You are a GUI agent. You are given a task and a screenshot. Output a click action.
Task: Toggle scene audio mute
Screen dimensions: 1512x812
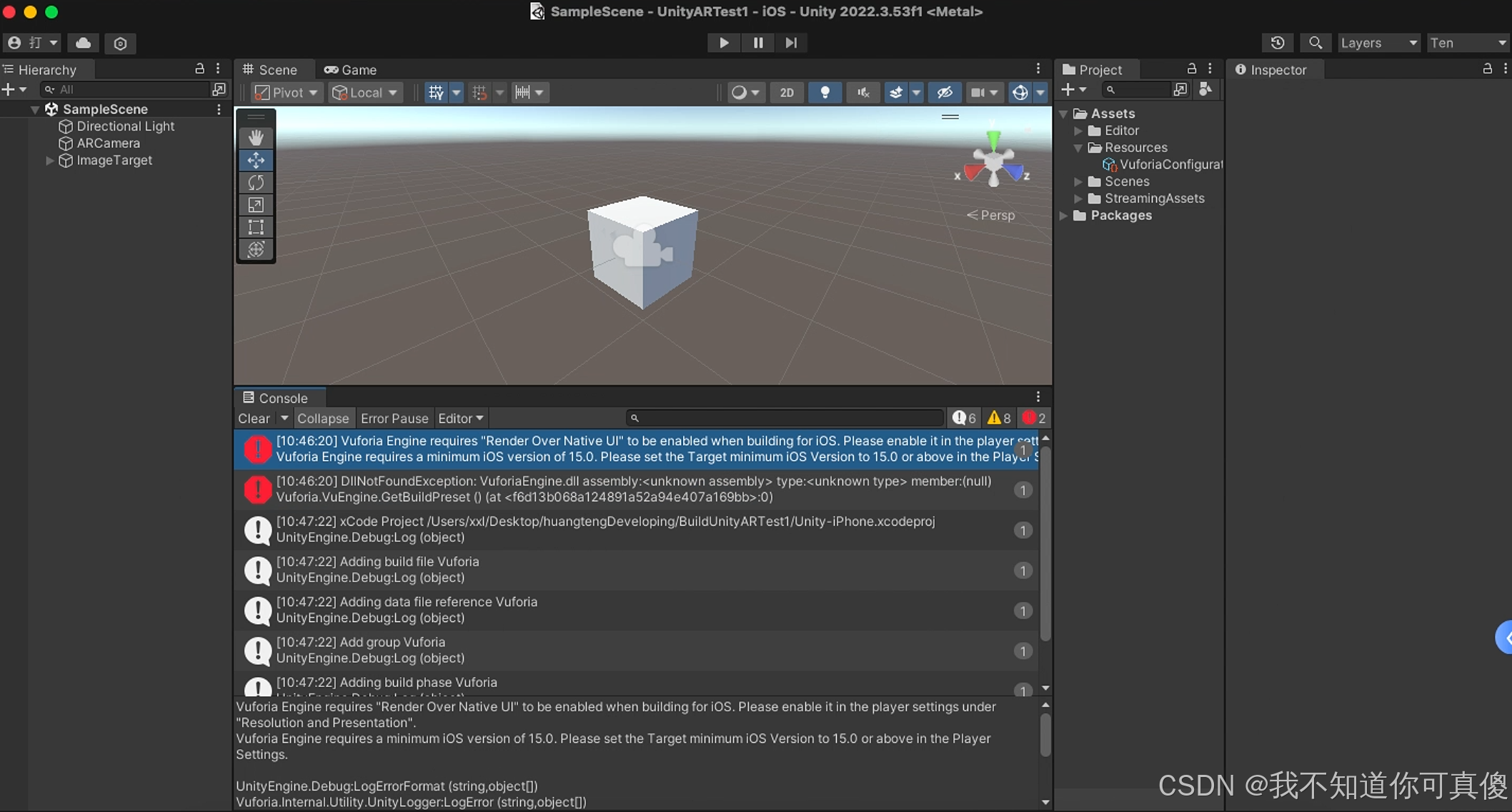863,93
